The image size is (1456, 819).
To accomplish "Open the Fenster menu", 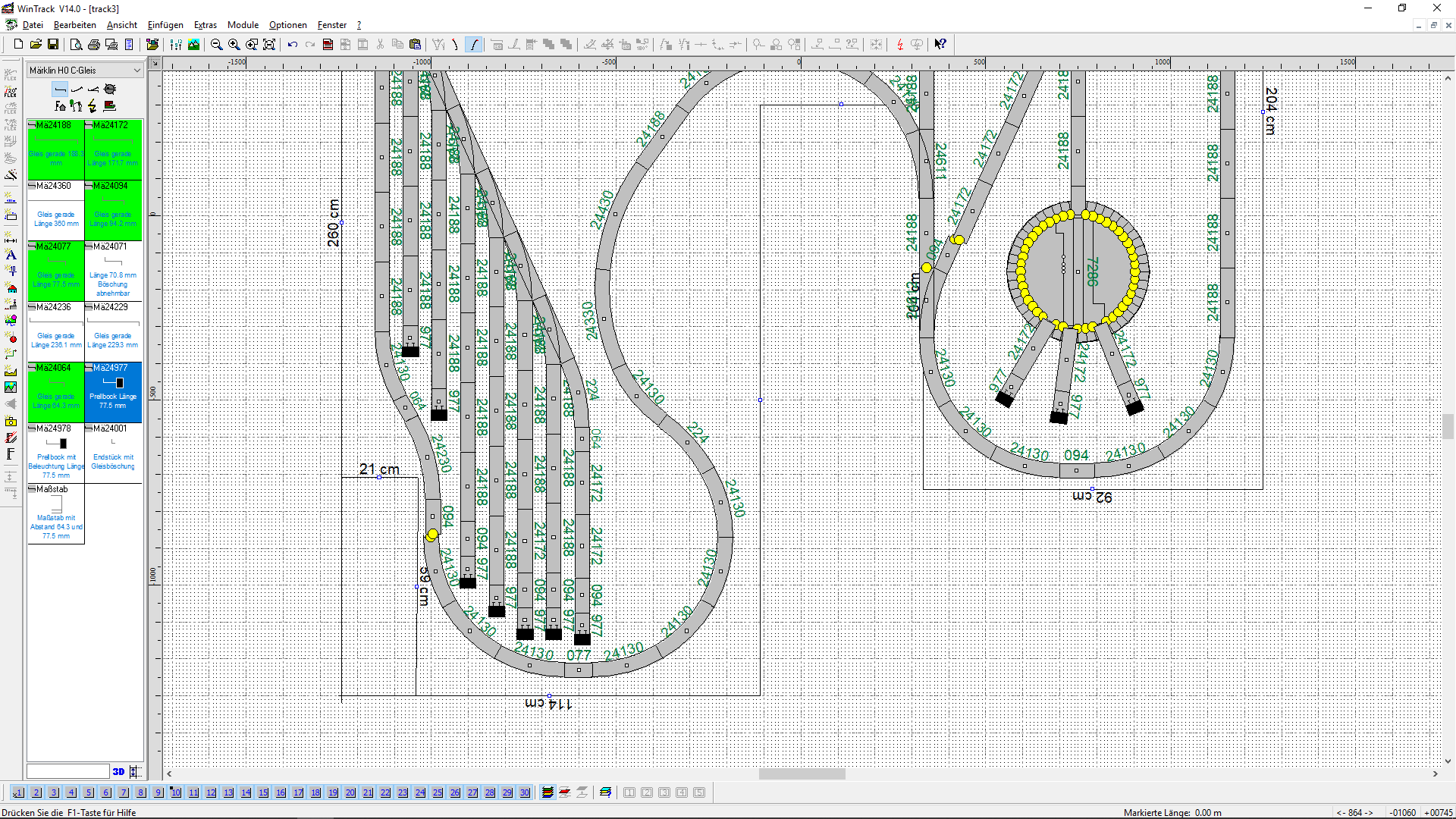I will tap(332, 25).
